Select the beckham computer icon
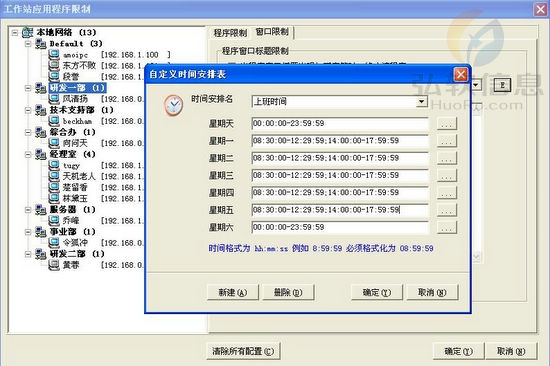550x366 pixels. (54, 121)
